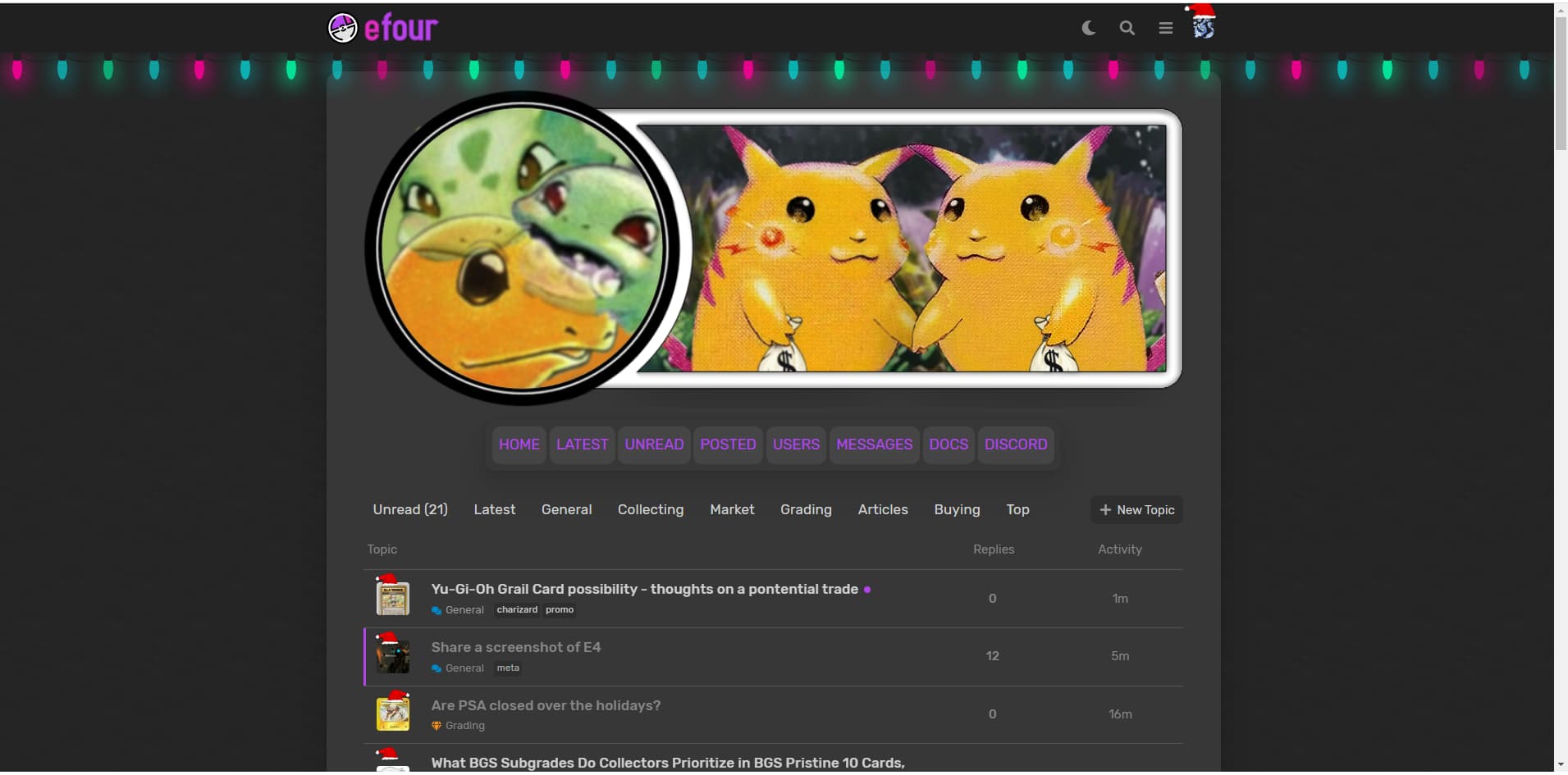Select the Articles category tab
Screen dimensions: 1568x775
[883, 509]
